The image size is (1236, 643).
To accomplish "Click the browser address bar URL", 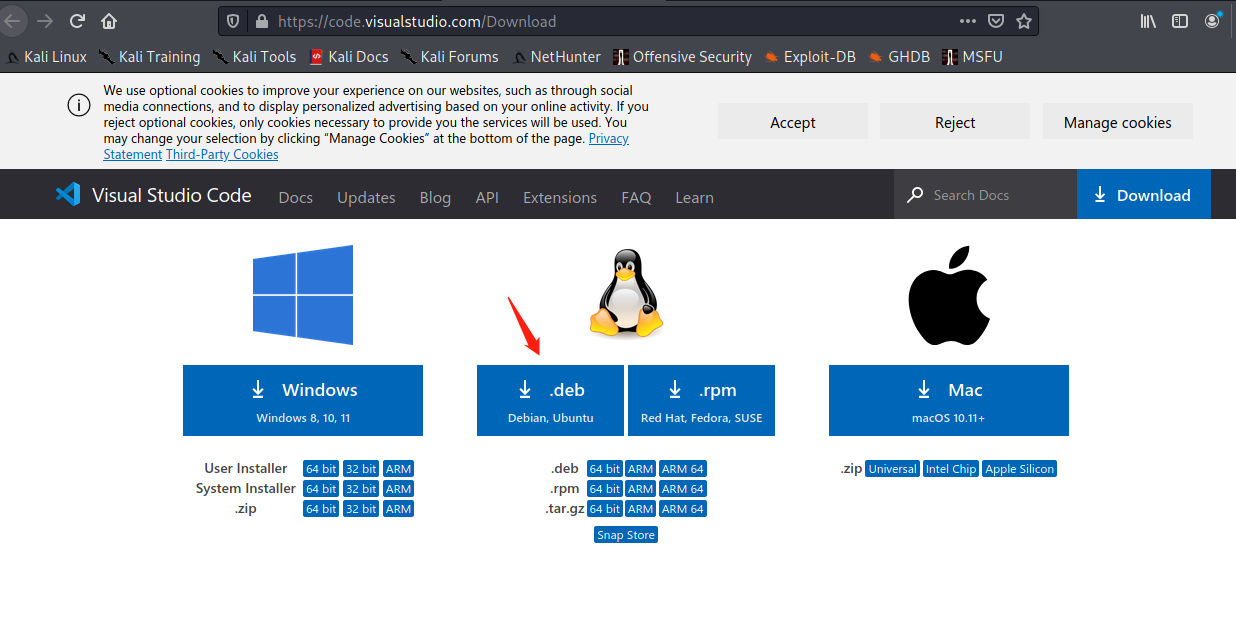I will tap(417, 21).
